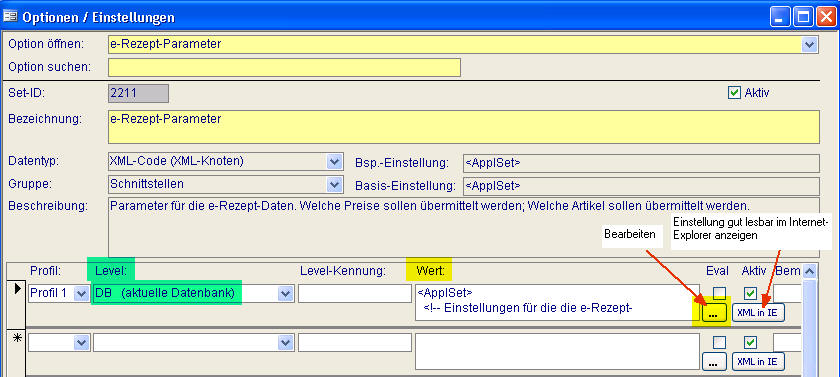Click the '...' edit button in Profil 1 row
Viewport: 840px width, 377px height.
[x=714, y=313]
